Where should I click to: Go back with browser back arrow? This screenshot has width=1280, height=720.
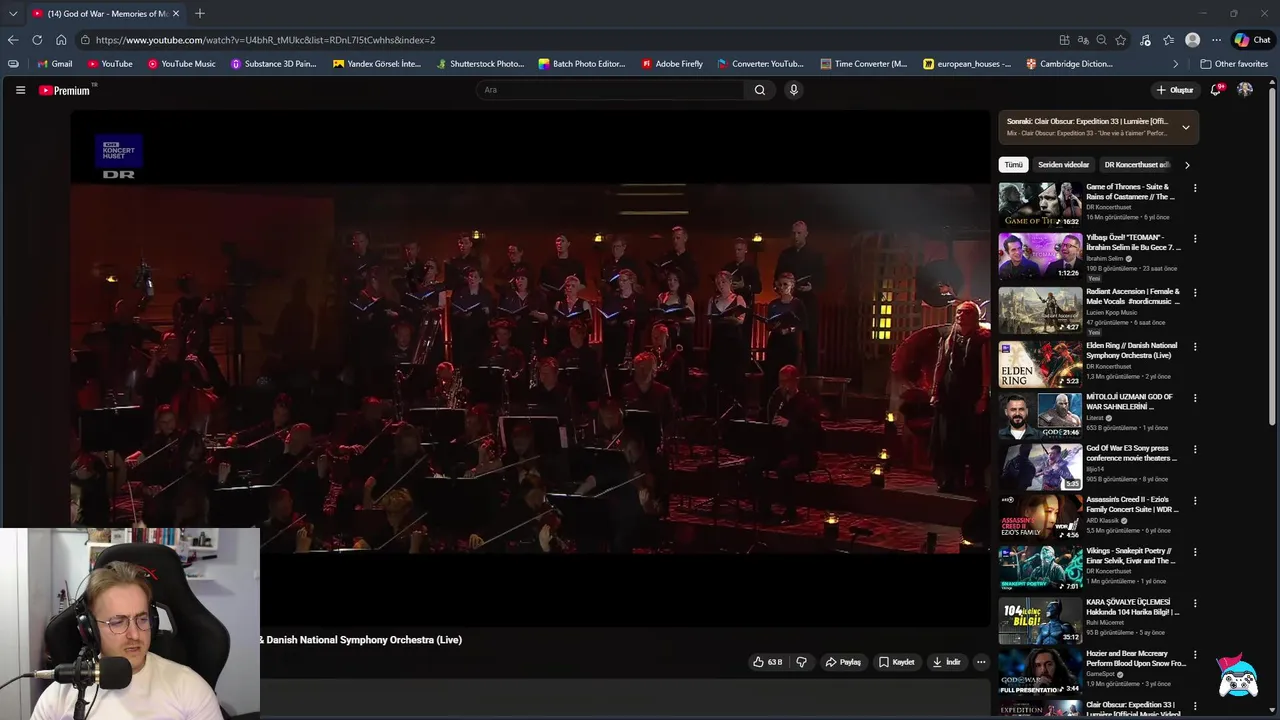point(13,40)
